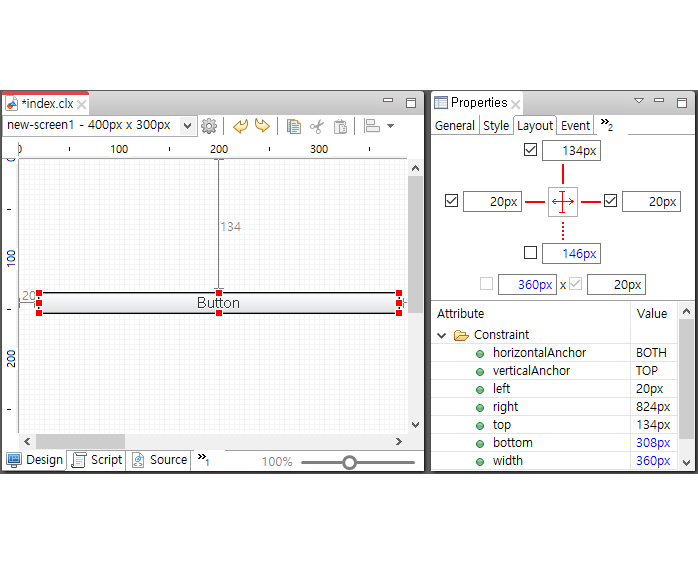The height and width of the screenshot is (564, 698).
Task: Toggle the left anchor checkbox
Action: coord(451,201)
